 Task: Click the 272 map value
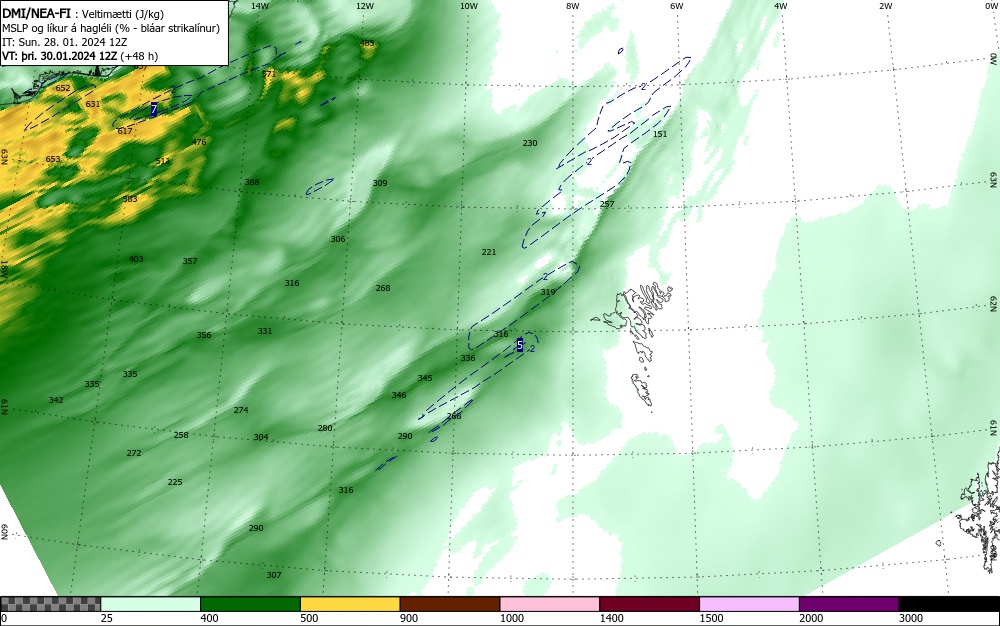click(134, 453)
